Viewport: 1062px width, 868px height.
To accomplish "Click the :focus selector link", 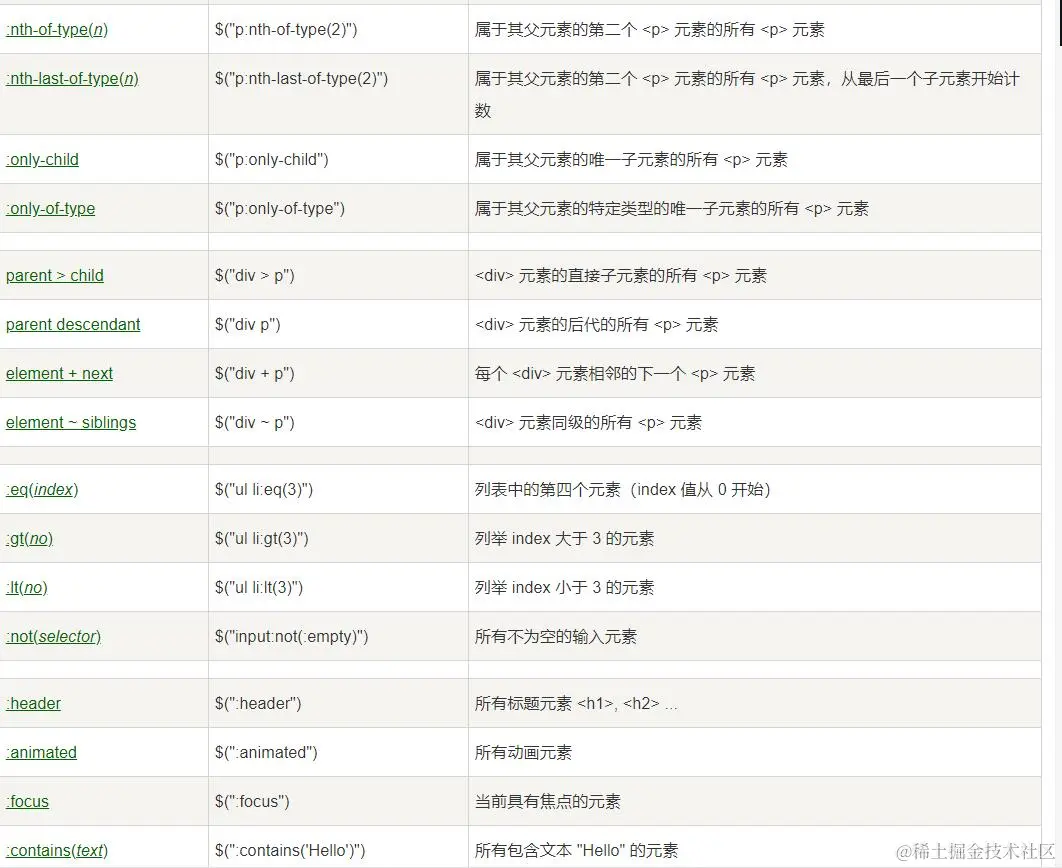I will tap(27, 801).
